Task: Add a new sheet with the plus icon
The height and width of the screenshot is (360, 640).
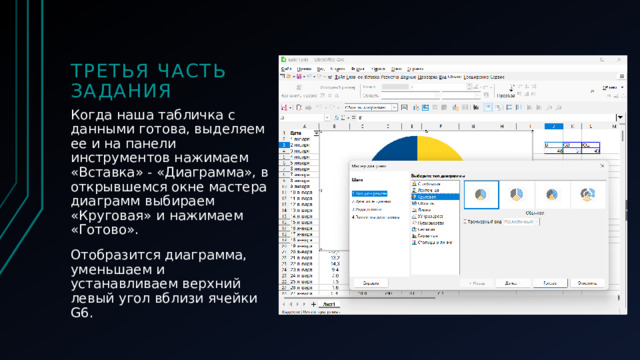Action: pyautogui.click(x=313, y=304)
